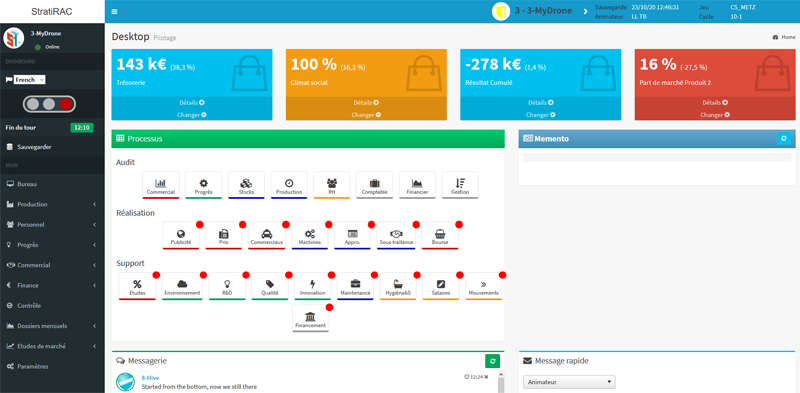The width and height of the screenshot is (800, 393).
Task: Open Contrôle in sidebar
Action: (x=52, y=306)
